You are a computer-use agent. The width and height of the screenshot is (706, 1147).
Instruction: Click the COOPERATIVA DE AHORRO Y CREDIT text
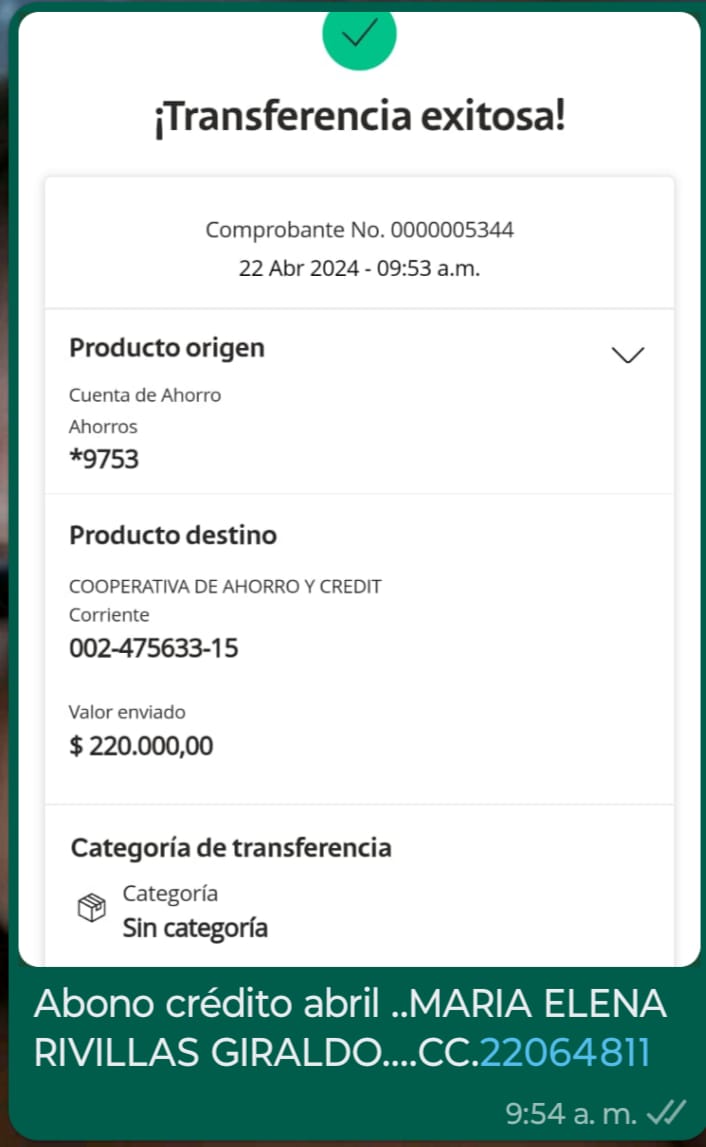tap(225, 587)
